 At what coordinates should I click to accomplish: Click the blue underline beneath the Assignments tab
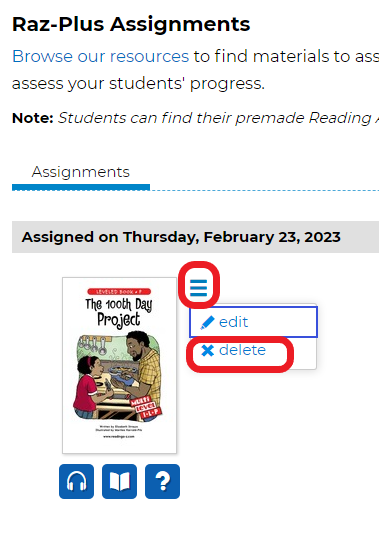81,188
